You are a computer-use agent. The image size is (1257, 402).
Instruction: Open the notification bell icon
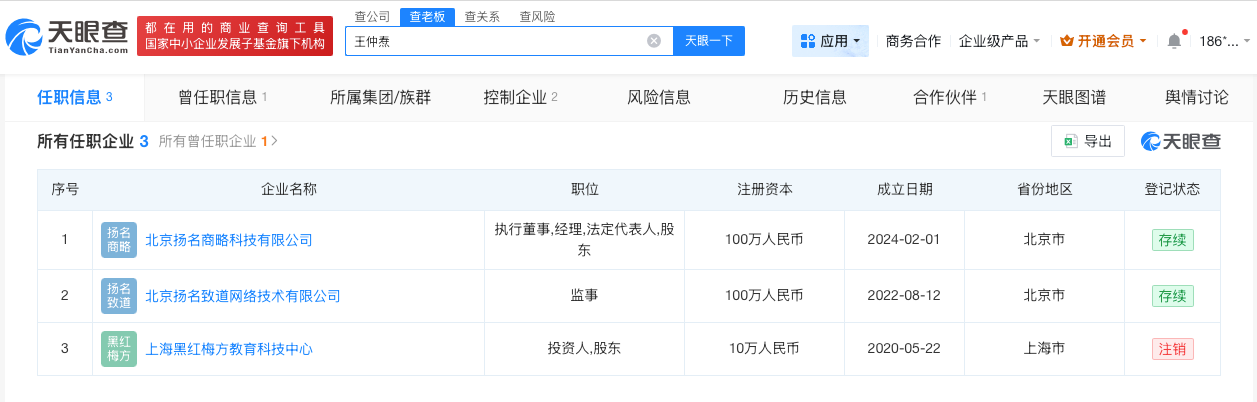pyautogui.click(x=1174, y=41)
